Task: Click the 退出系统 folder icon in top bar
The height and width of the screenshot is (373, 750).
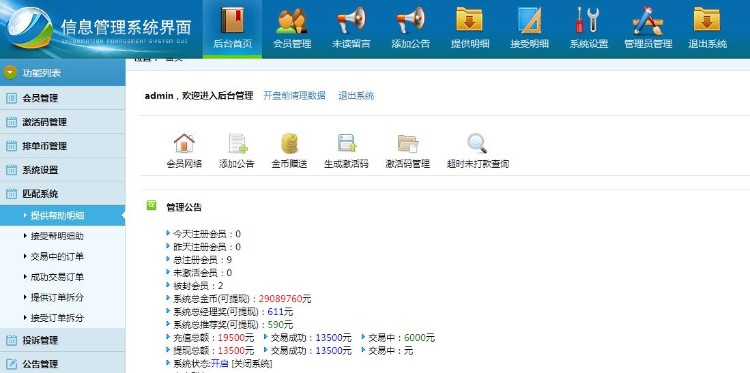Action: click(x=707, y=20)
